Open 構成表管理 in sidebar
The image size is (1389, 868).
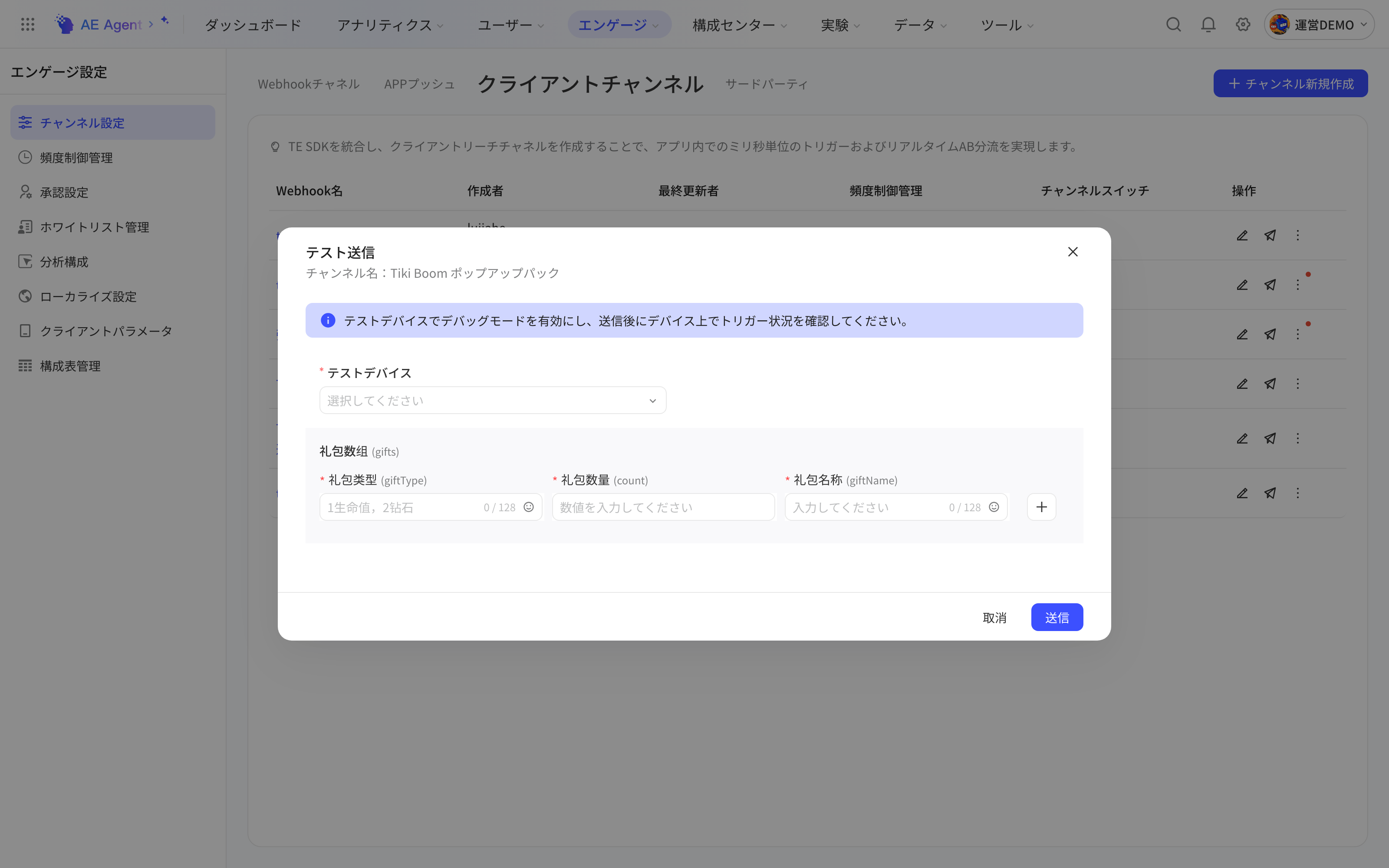112,366
